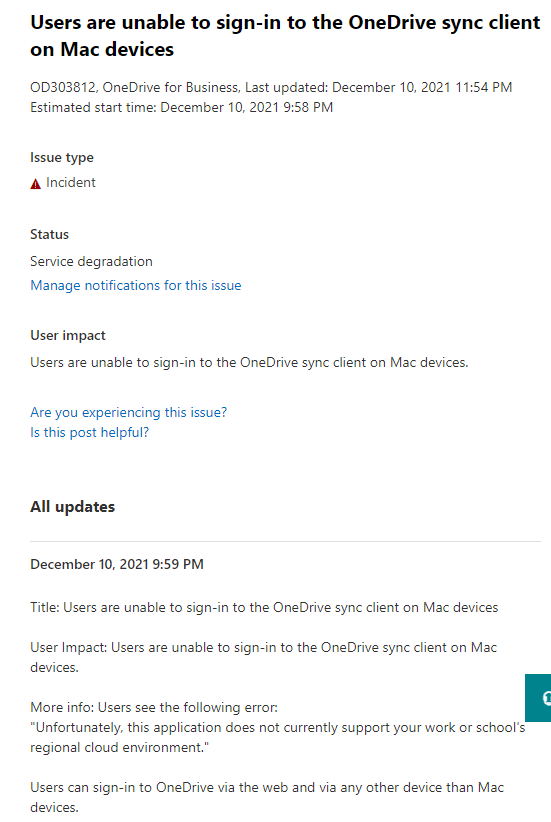Open the teal help widget at right edge

(538, 698)
